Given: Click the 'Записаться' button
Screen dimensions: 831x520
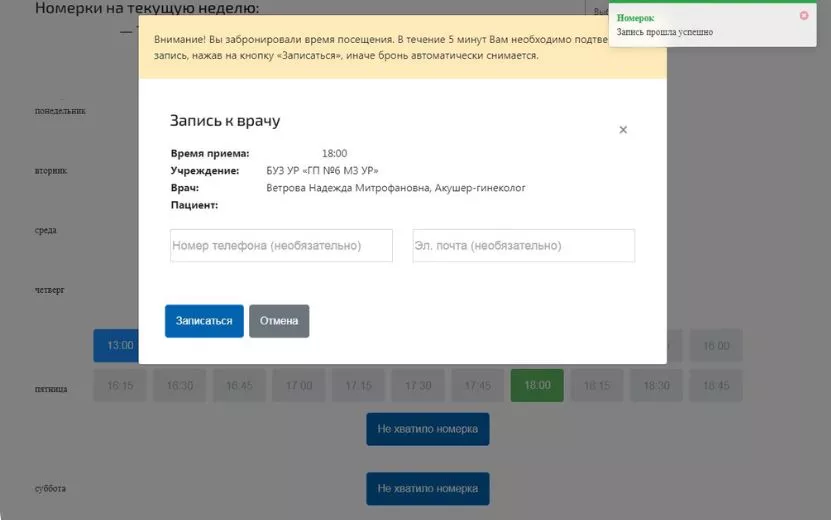Looking at the screenshot, I should (x=204, y=321).
